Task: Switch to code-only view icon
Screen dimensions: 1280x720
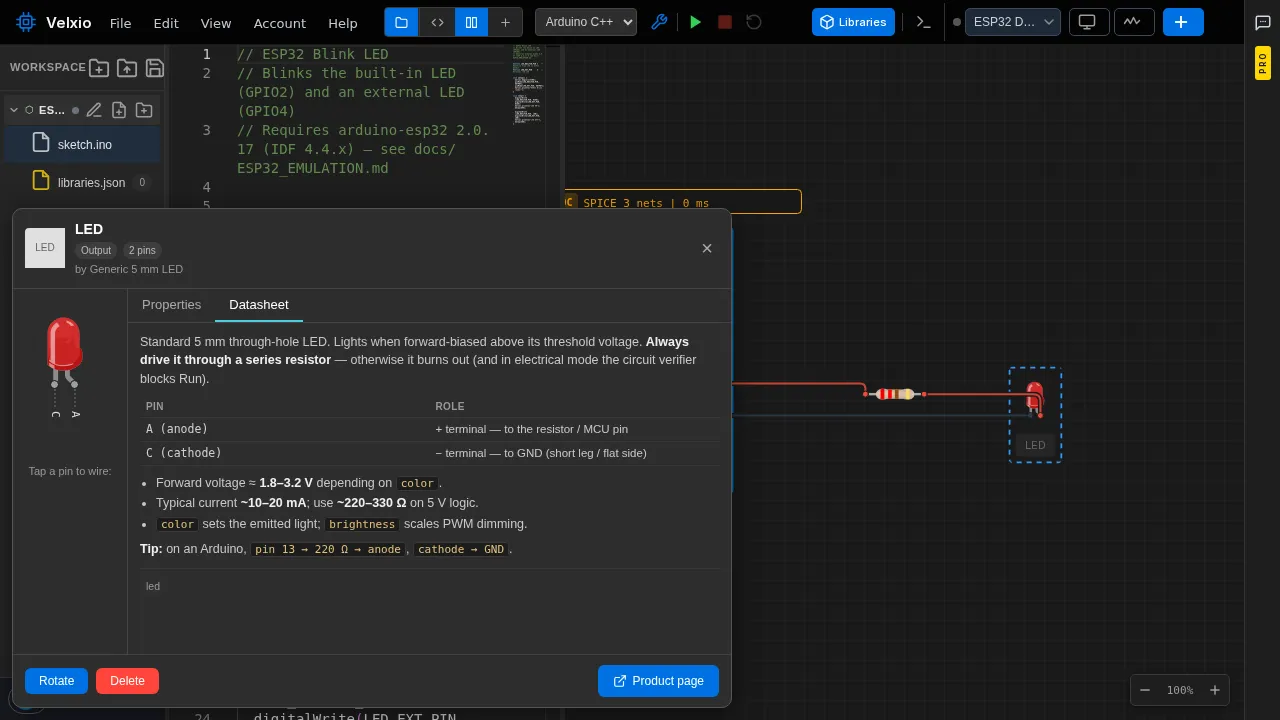Action: click(x=437, y=22)
